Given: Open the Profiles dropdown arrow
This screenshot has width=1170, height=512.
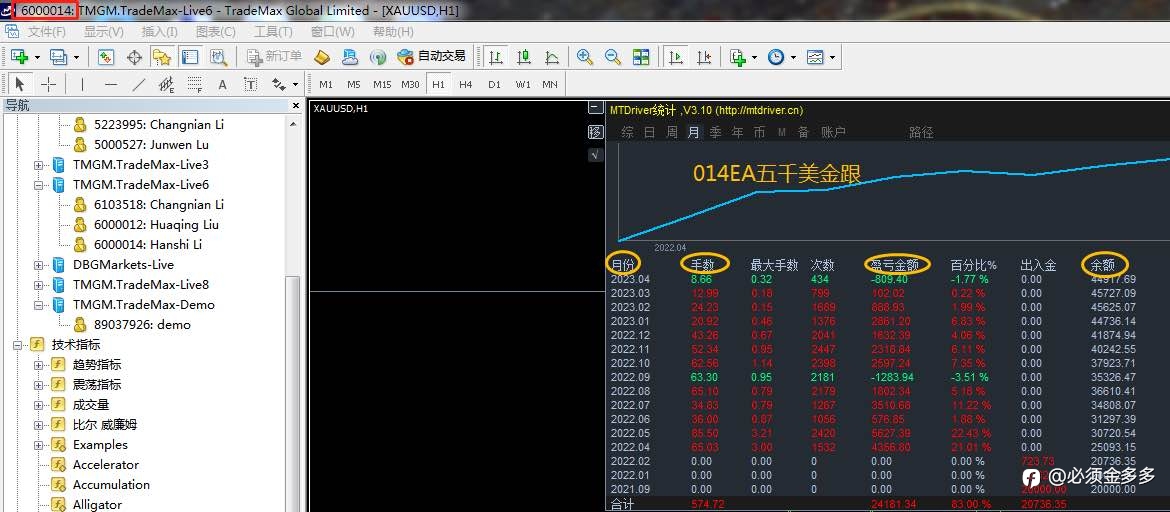Looking at the screenshot, I should point(76,57).
